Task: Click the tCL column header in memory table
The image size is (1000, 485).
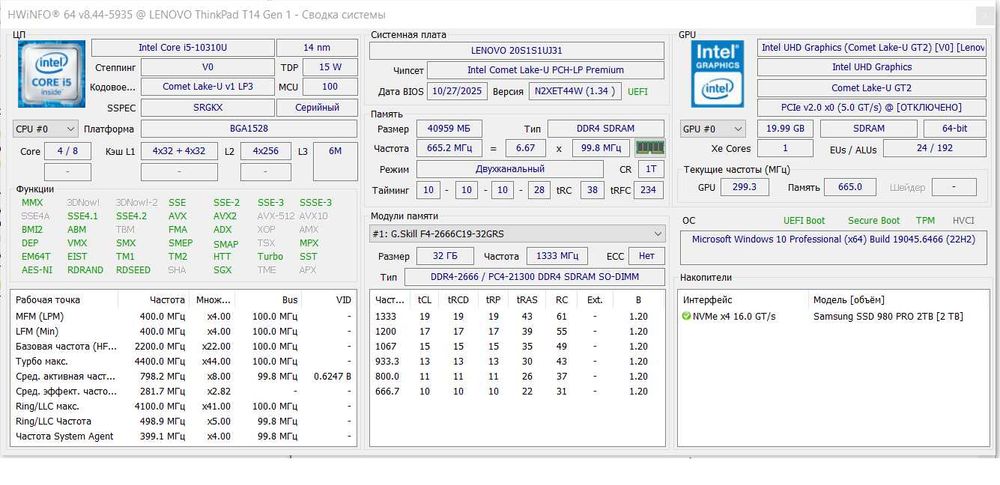Action: (x=424, y=300)
